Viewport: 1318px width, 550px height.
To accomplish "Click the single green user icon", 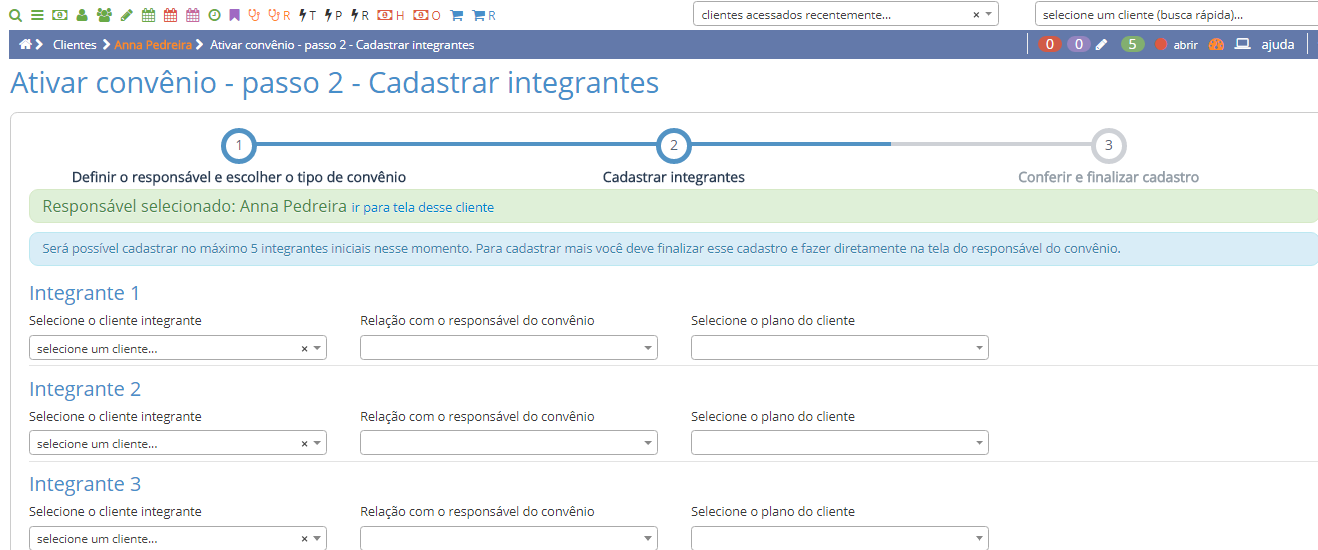I will point(82,16).
